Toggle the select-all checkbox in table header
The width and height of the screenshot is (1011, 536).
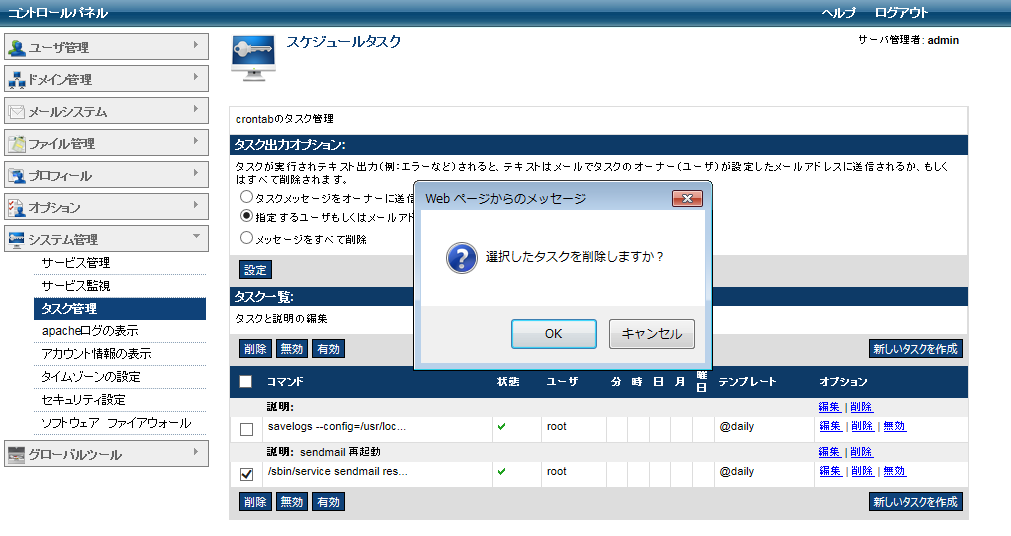[246, 382]
